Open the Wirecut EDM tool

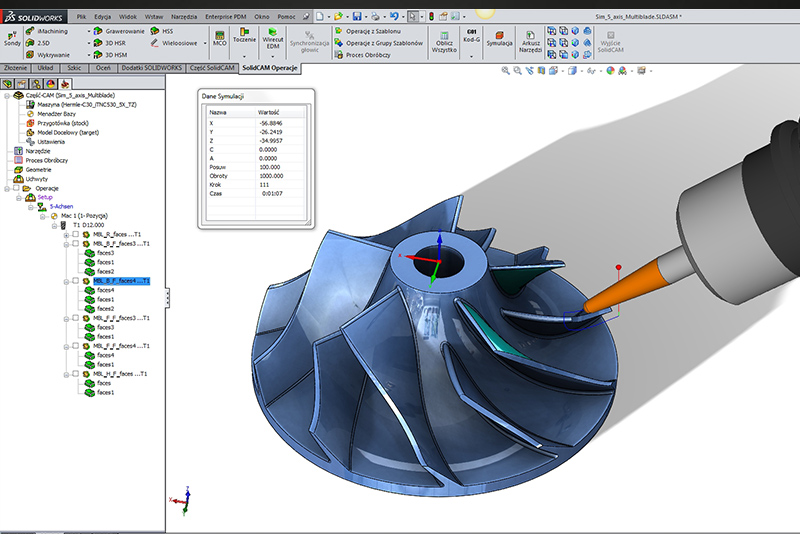[x=272, y=38]
